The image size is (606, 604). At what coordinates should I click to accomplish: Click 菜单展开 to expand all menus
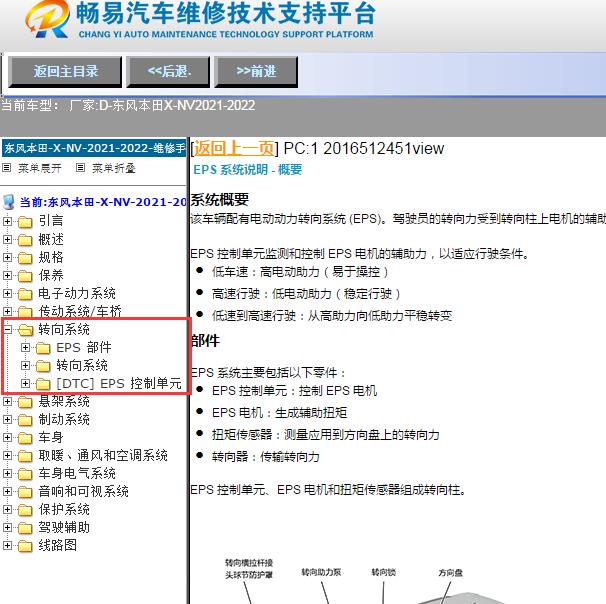pos(39,168)
